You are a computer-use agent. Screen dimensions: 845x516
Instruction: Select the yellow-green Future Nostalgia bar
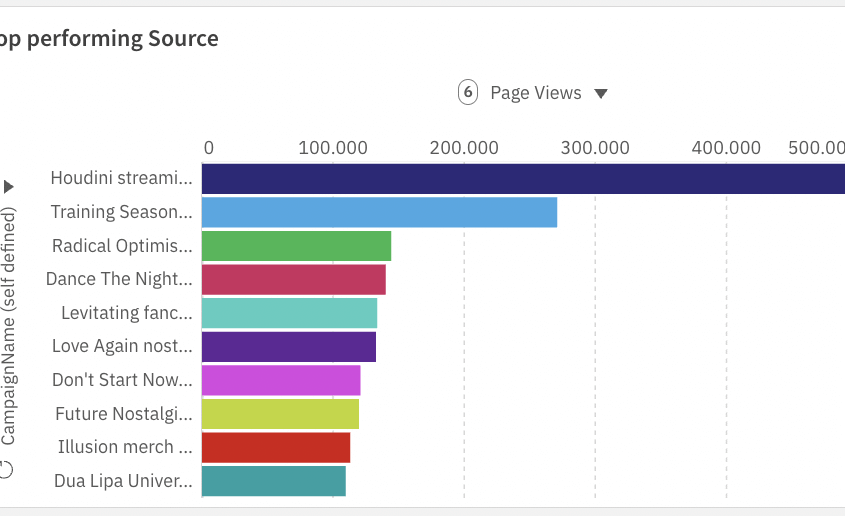coord(280,414)
